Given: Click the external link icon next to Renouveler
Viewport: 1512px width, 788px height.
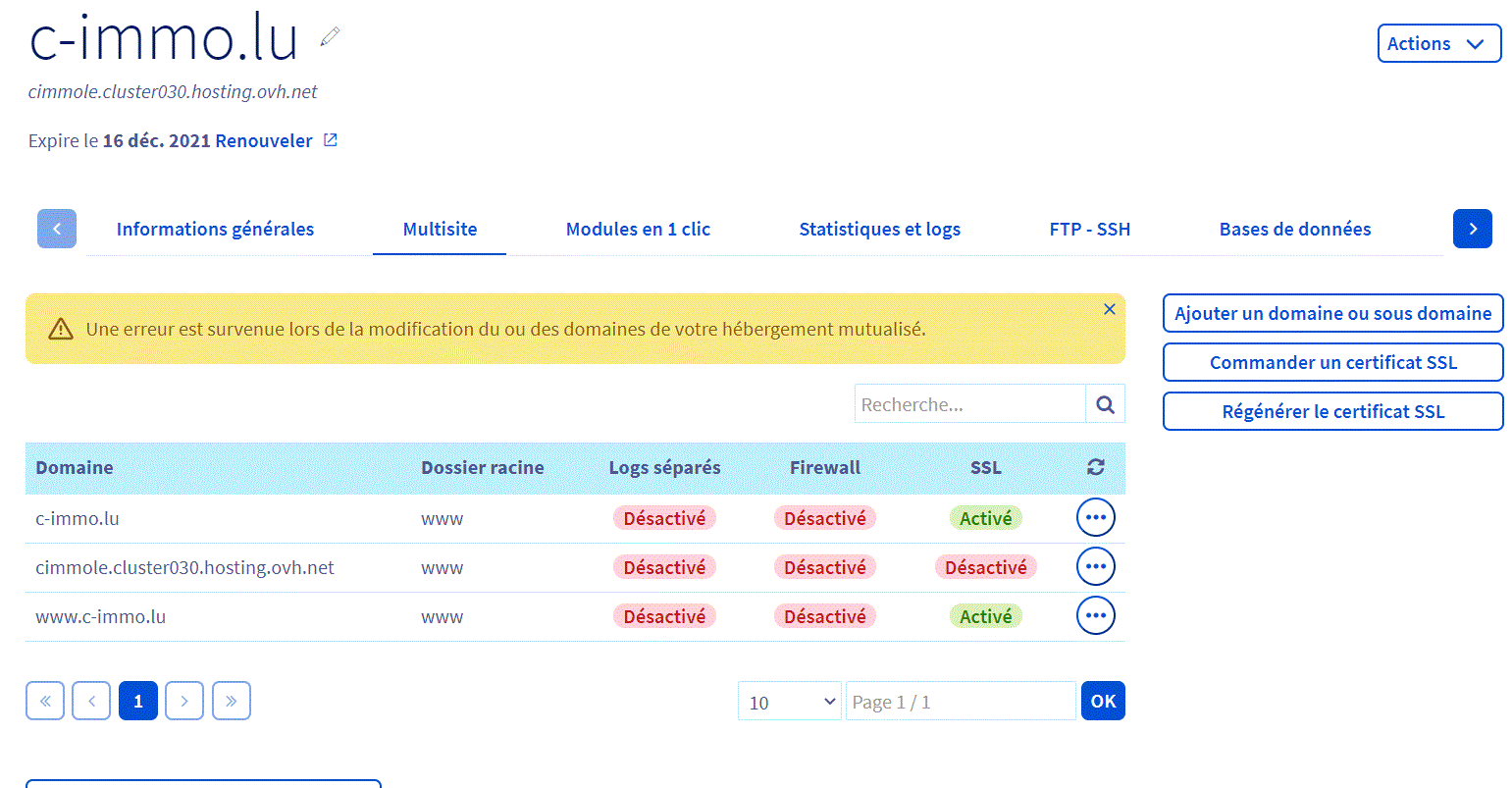Looking at the screenshot, I should pos(331,140).
